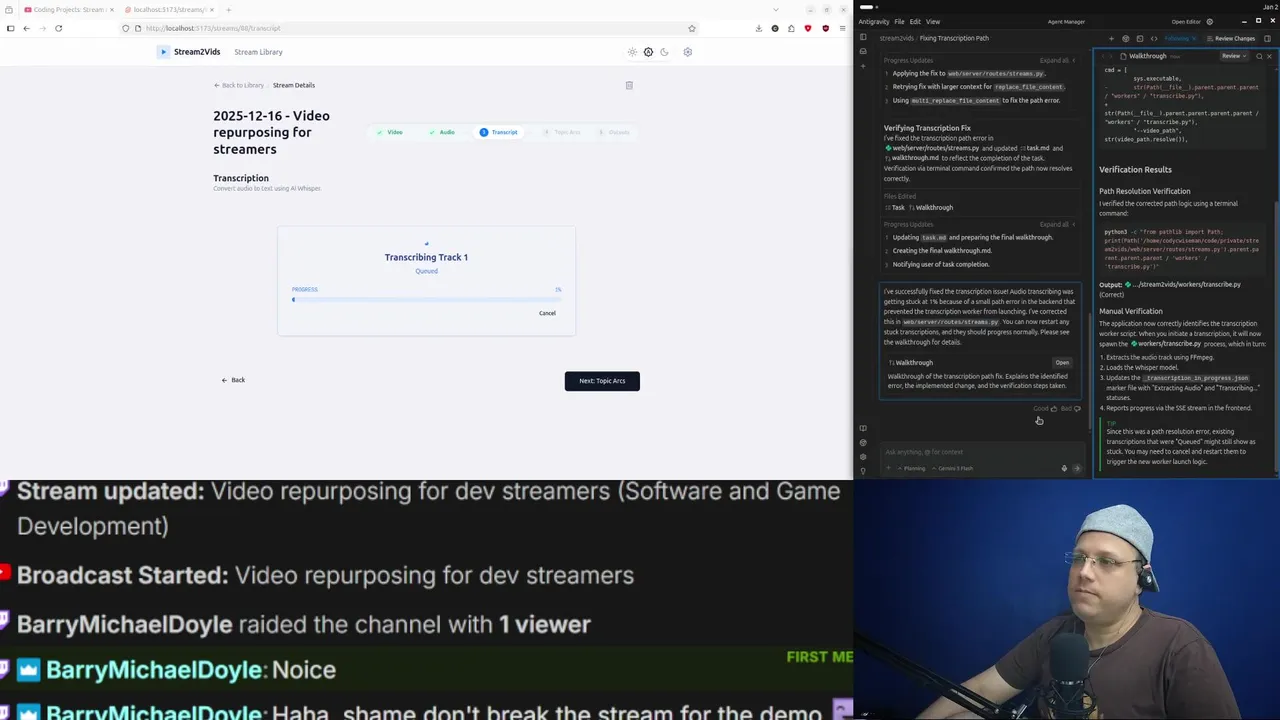1280x720 pixels.
Task: Open the Review dropdown in Walkthrough panel
Action: 1235,56
